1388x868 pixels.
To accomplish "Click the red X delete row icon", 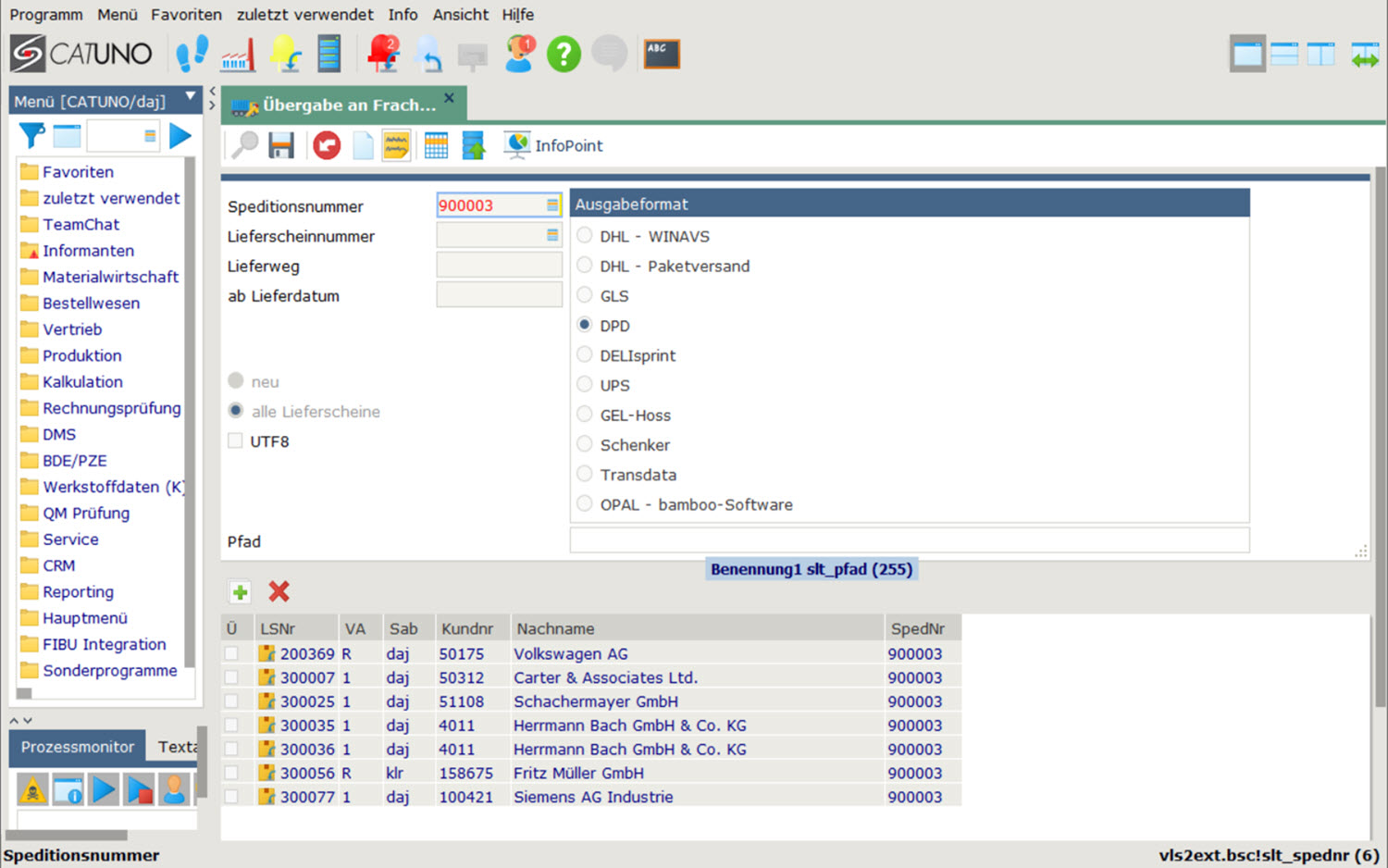I will [x=279, y=591].
